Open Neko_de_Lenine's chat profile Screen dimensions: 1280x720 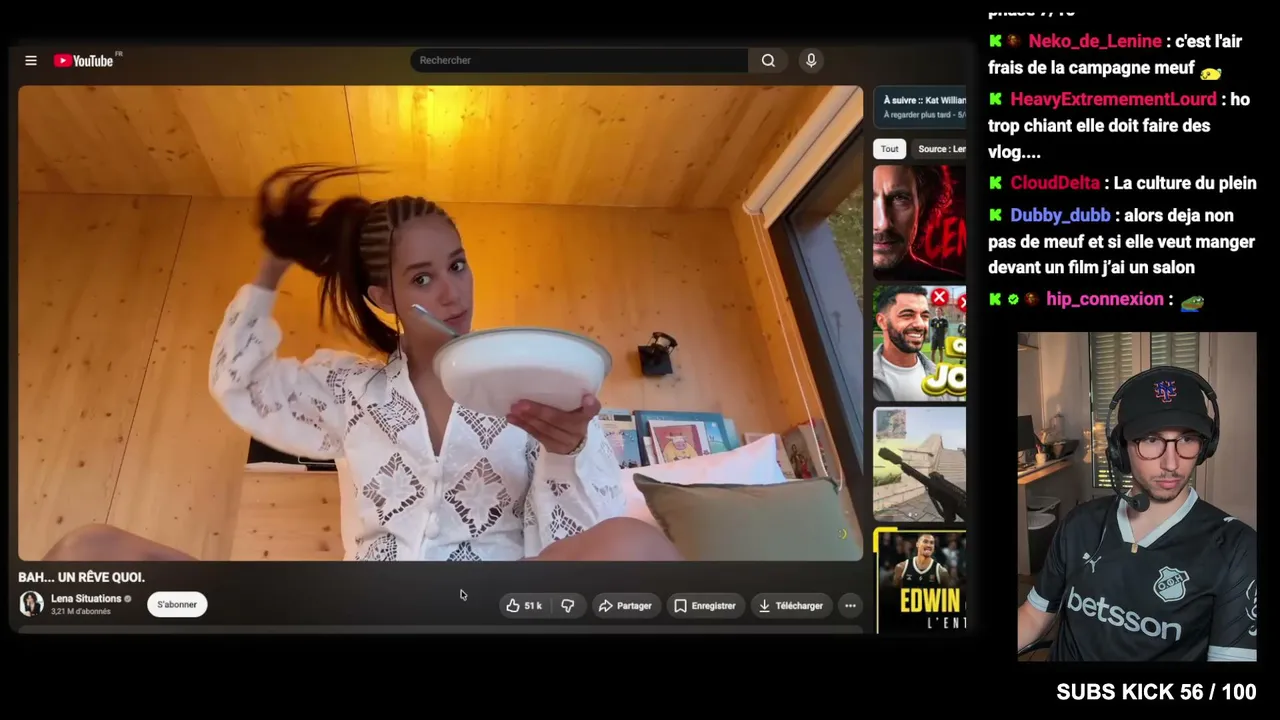pyautogui.click(x=1095, y=41)
